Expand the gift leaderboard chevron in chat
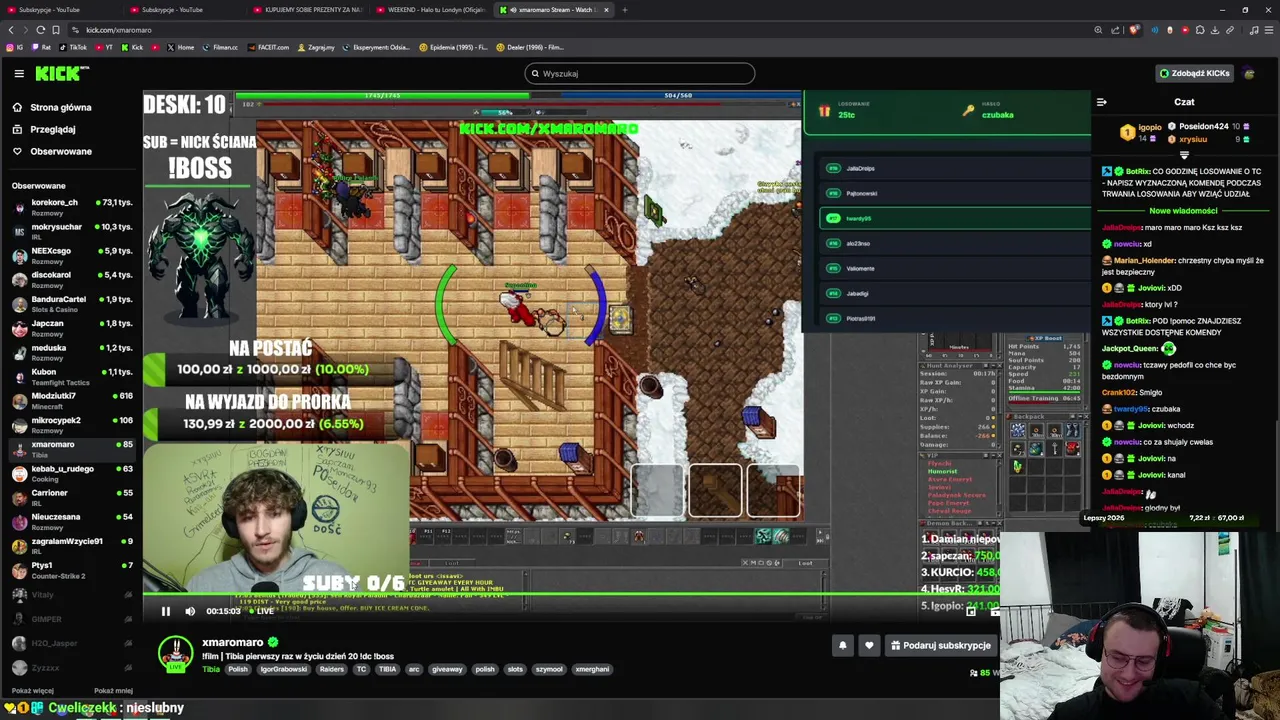 coord(1184,155)
